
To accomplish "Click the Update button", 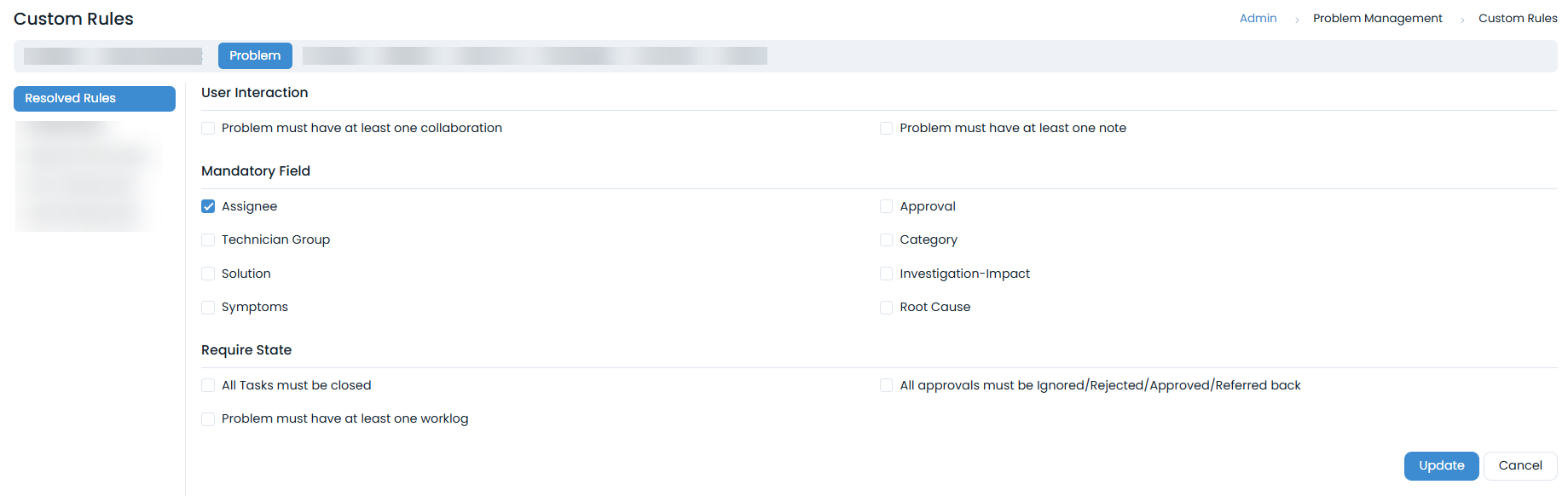I will pyautogui.click(x=1441, y=465).
